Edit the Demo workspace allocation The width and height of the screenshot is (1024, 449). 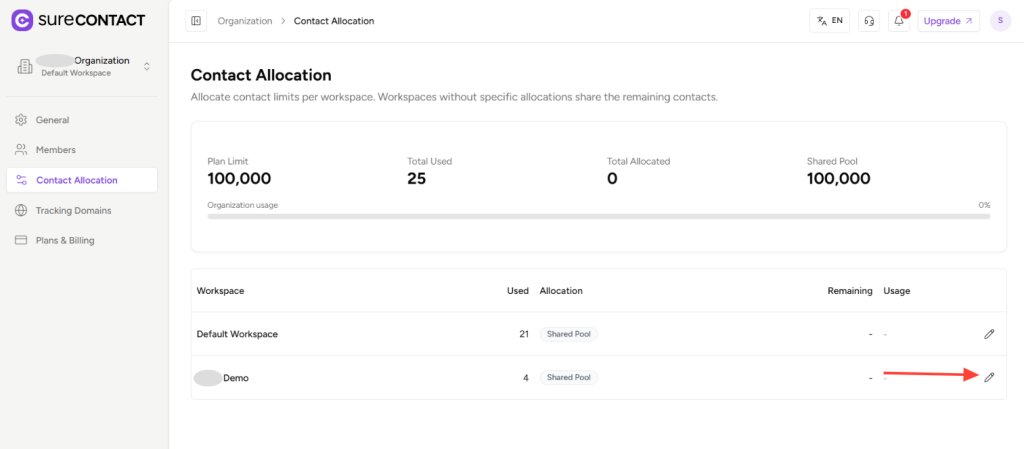click(x=989, y=377)
